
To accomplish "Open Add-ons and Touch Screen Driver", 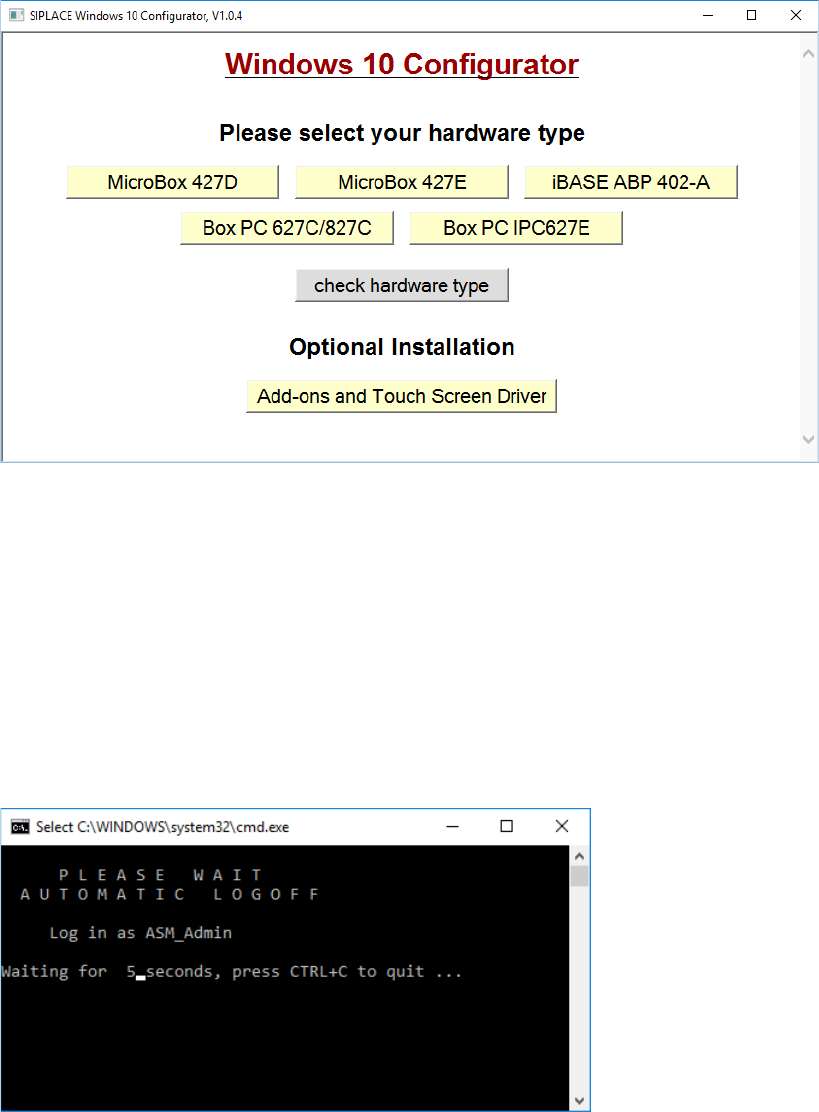I will pos(401,396).
